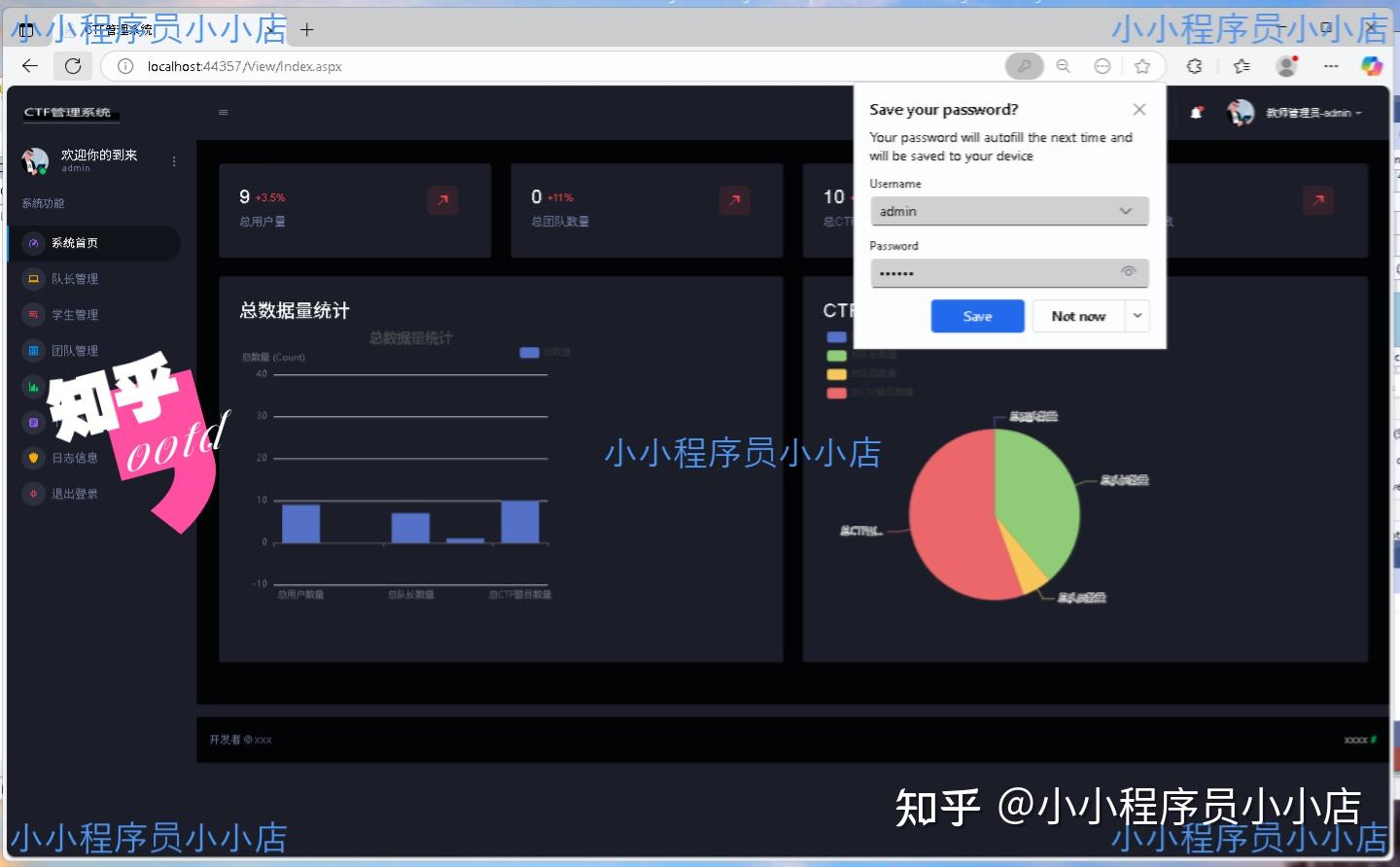Click the purple document sidebar icon

33,423
